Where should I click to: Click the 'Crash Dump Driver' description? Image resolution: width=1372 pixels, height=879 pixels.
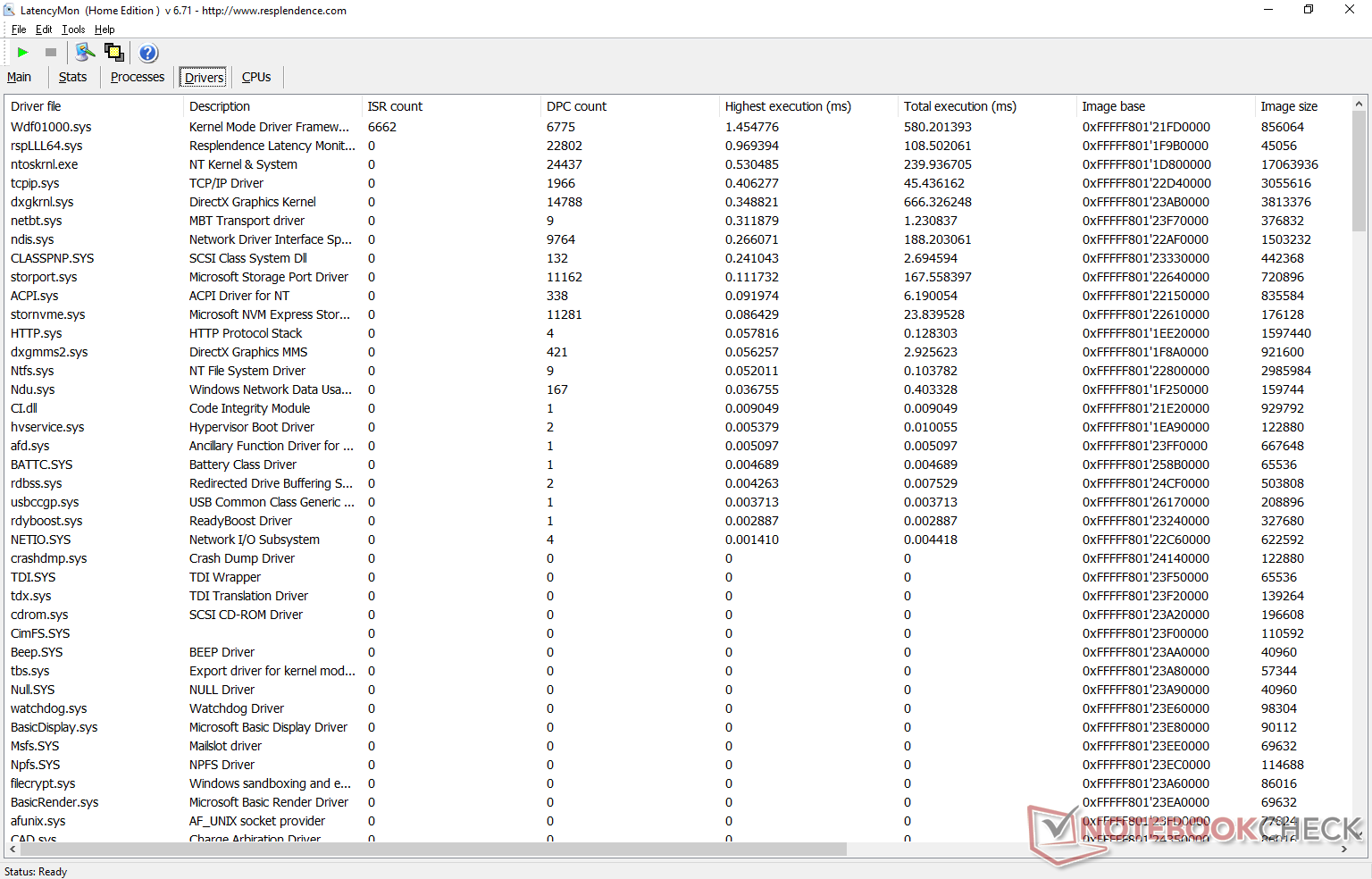point(242,558)
